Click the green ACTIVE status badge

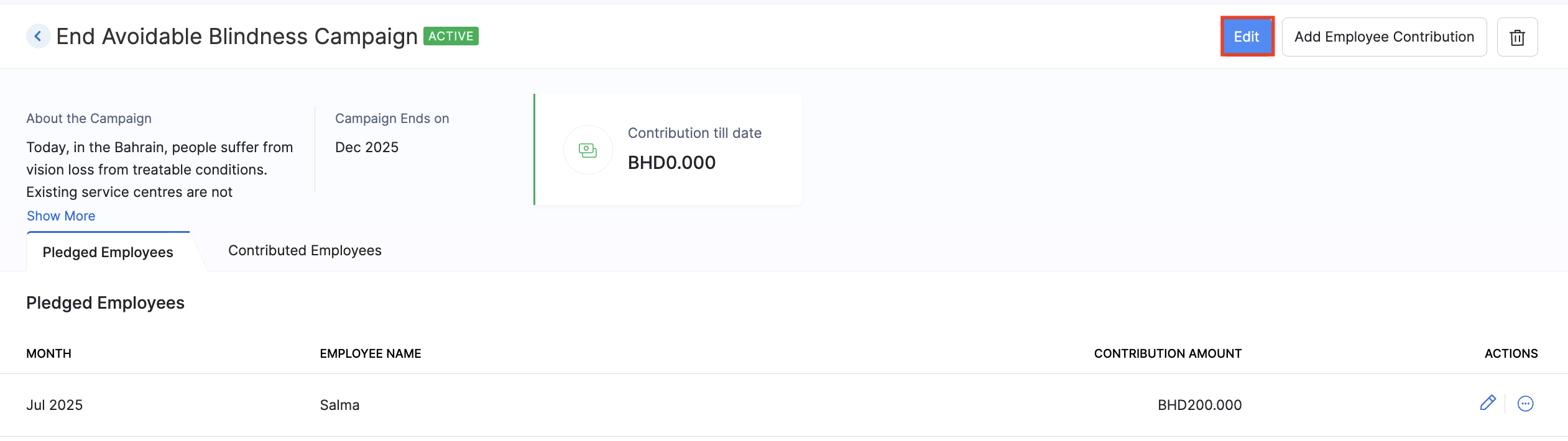[451, 37]
